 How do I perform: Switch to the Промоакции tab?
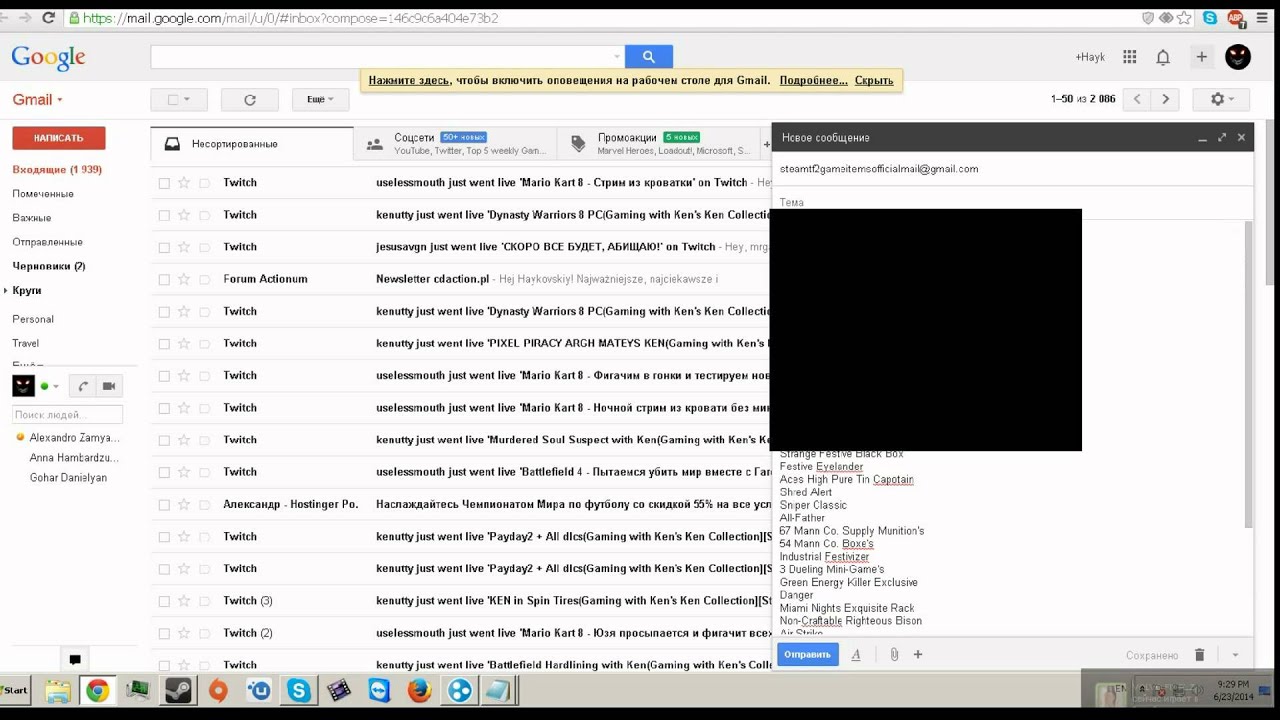657,144
